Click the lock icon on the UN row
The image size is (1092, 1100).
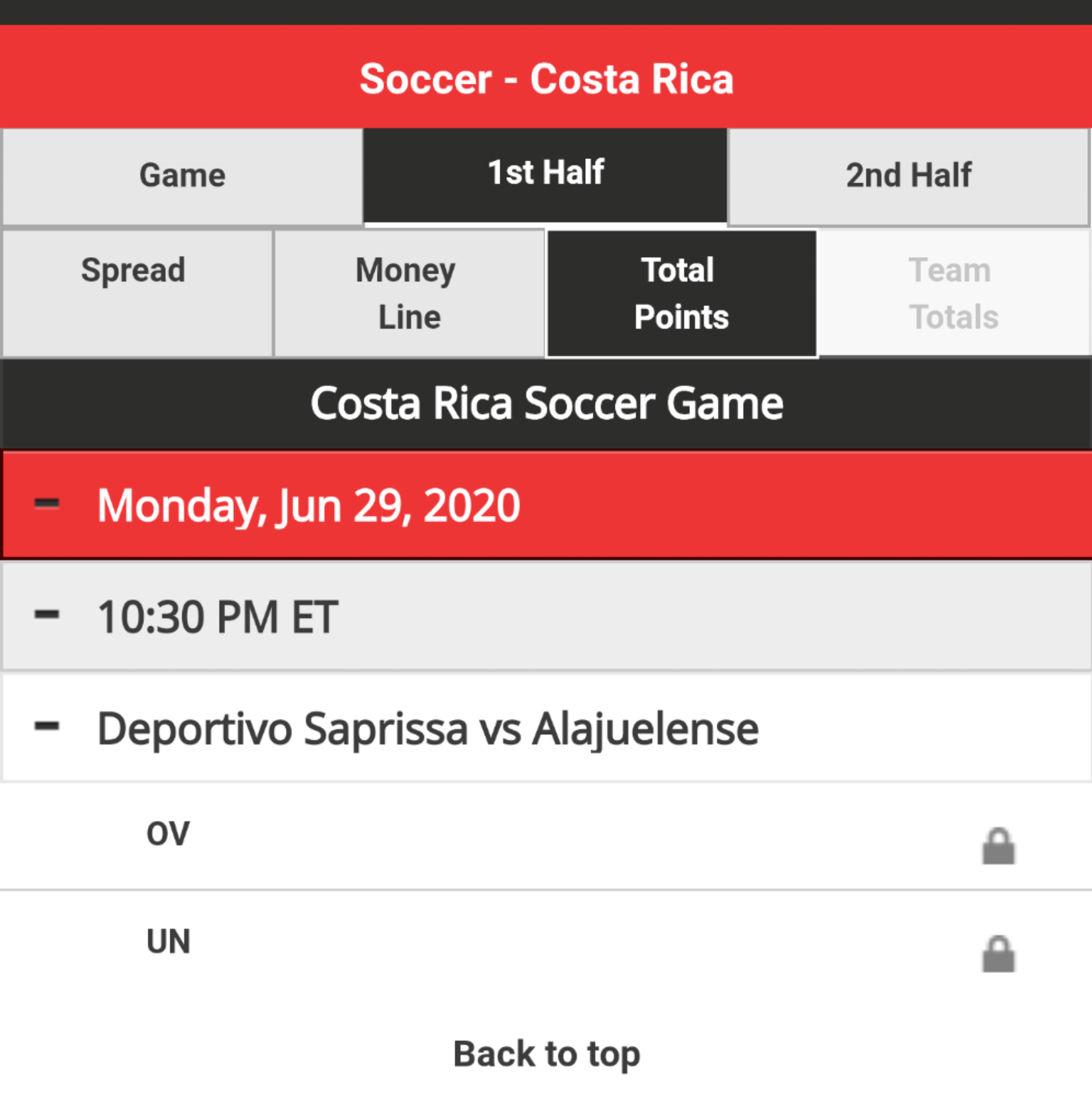point(999,954)
